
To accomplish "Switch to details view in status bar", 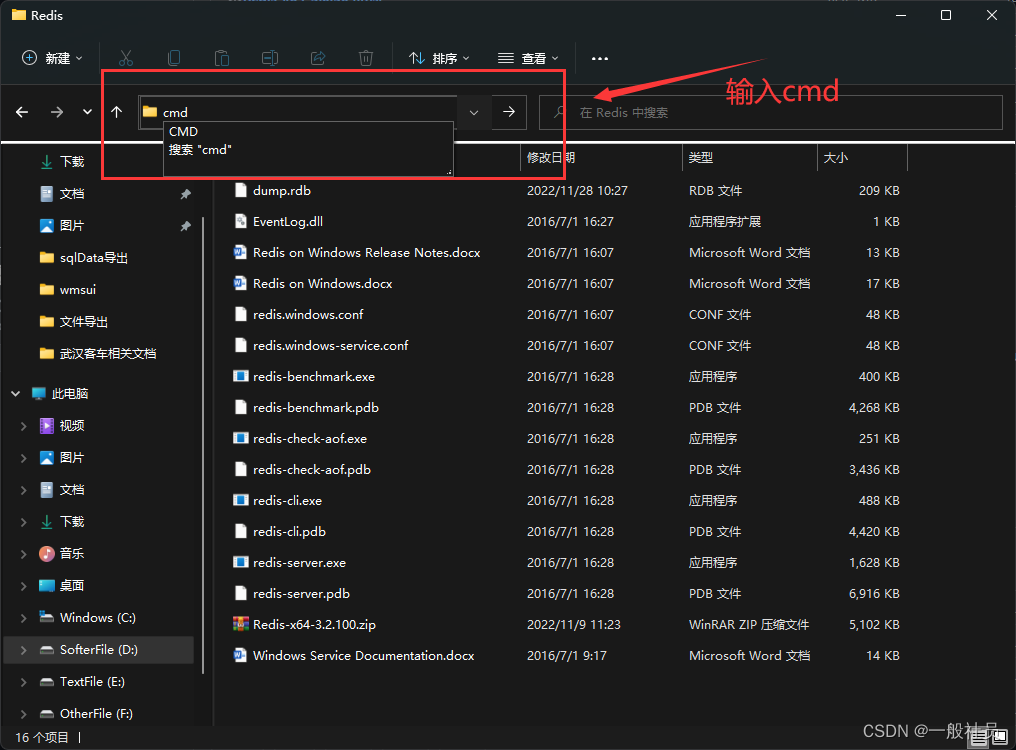I will tap(979, 737).
